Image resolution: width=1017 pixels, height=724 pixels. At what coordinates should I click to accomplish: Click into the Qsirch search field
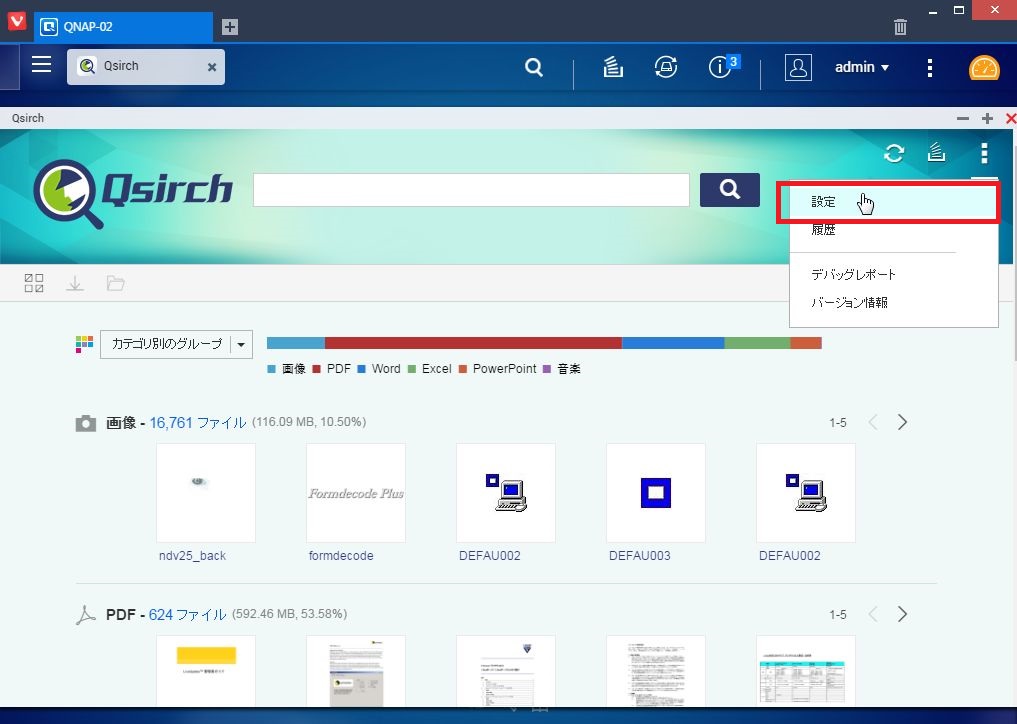click(x=471, y=190)
